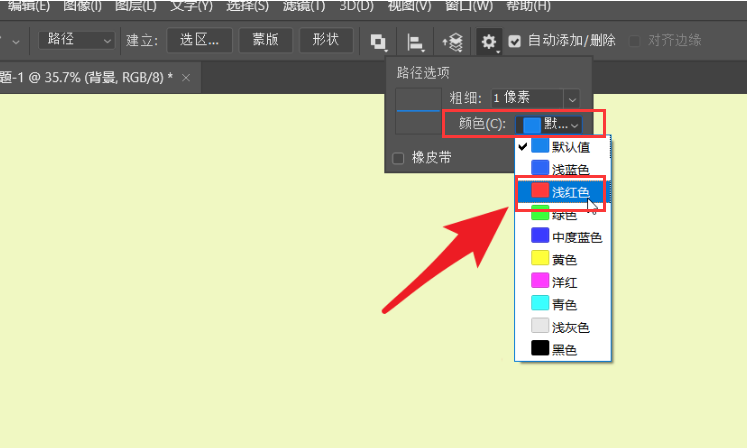
Task: Select 默认值 color option
Action: (x=563, y=147)
